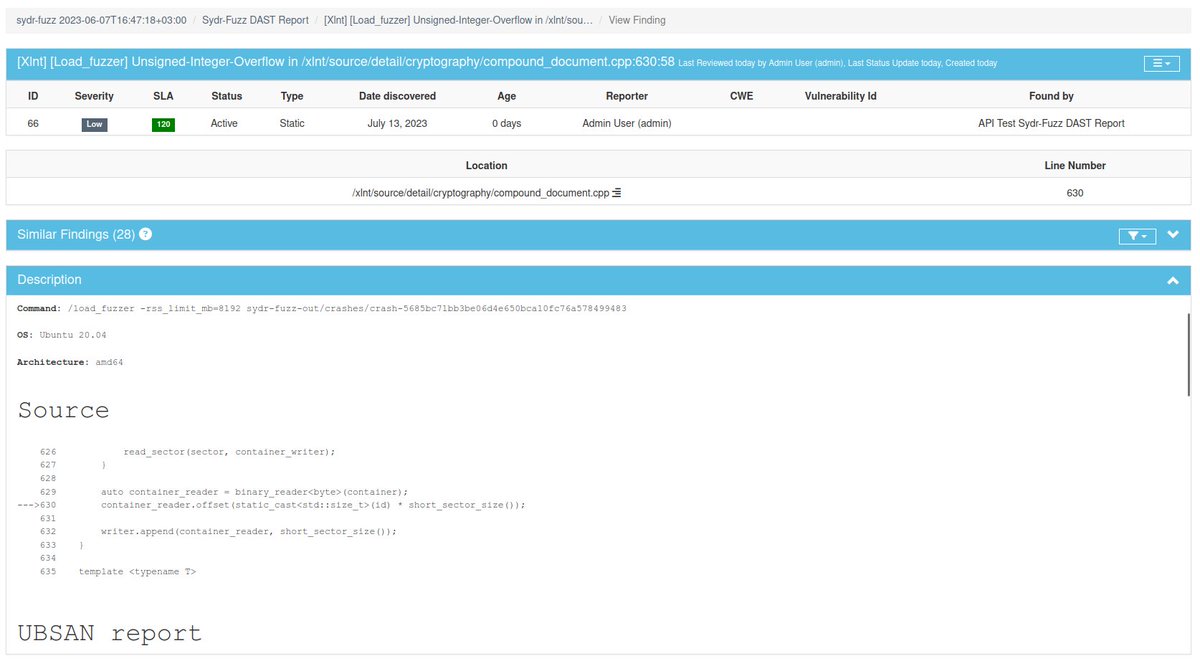The width and height of the screenshot is (1200, 661).
Task: Open the [Xlnt] [Load_fuzzer] breadcrumb link
Action: [x=459, y=20]
